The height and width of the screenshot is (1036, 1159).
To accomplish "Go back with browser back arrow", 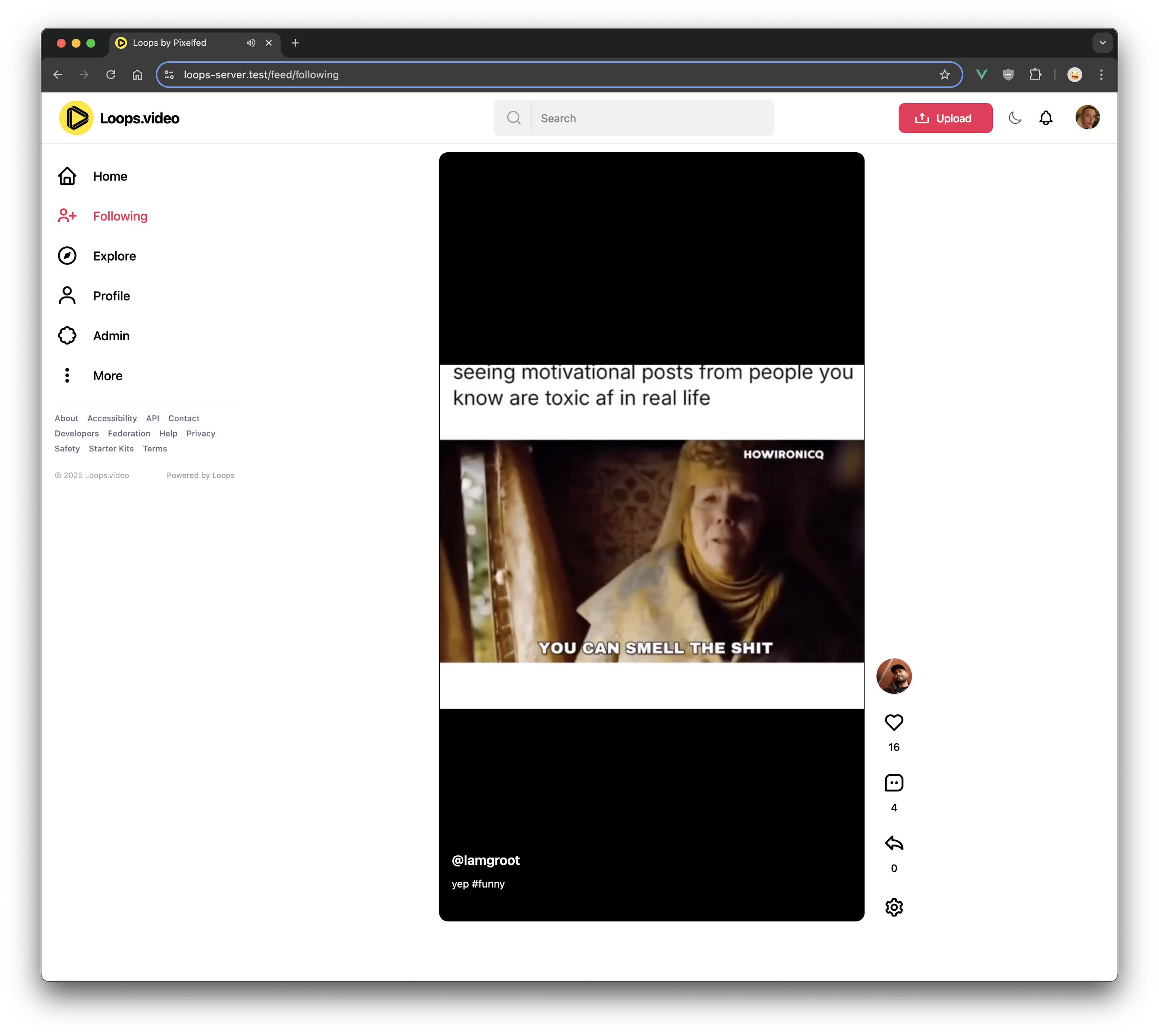I will click(x=58, y=75).
